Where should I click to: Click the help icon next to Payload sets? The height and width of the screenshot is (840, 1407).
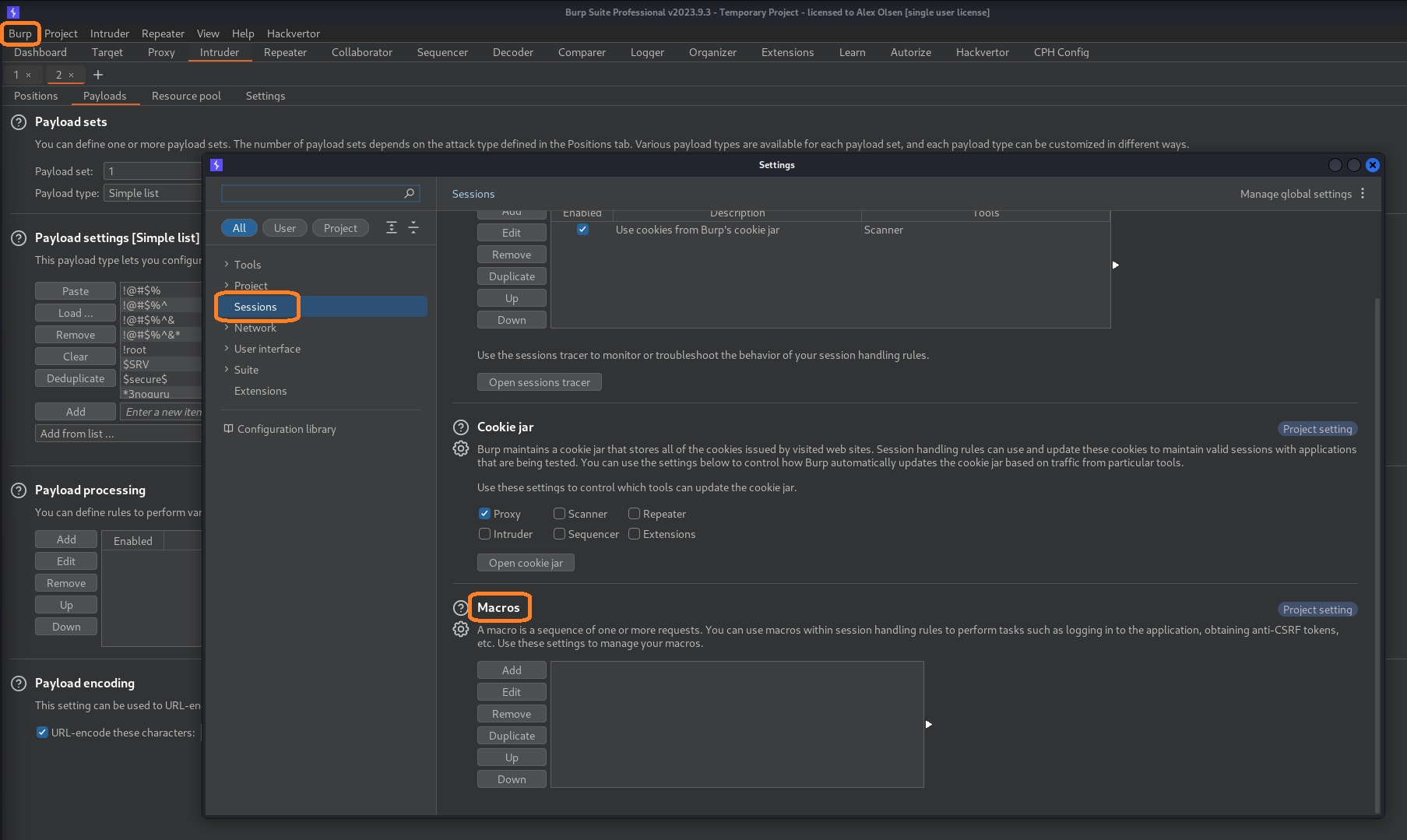[x=17, y=121]
